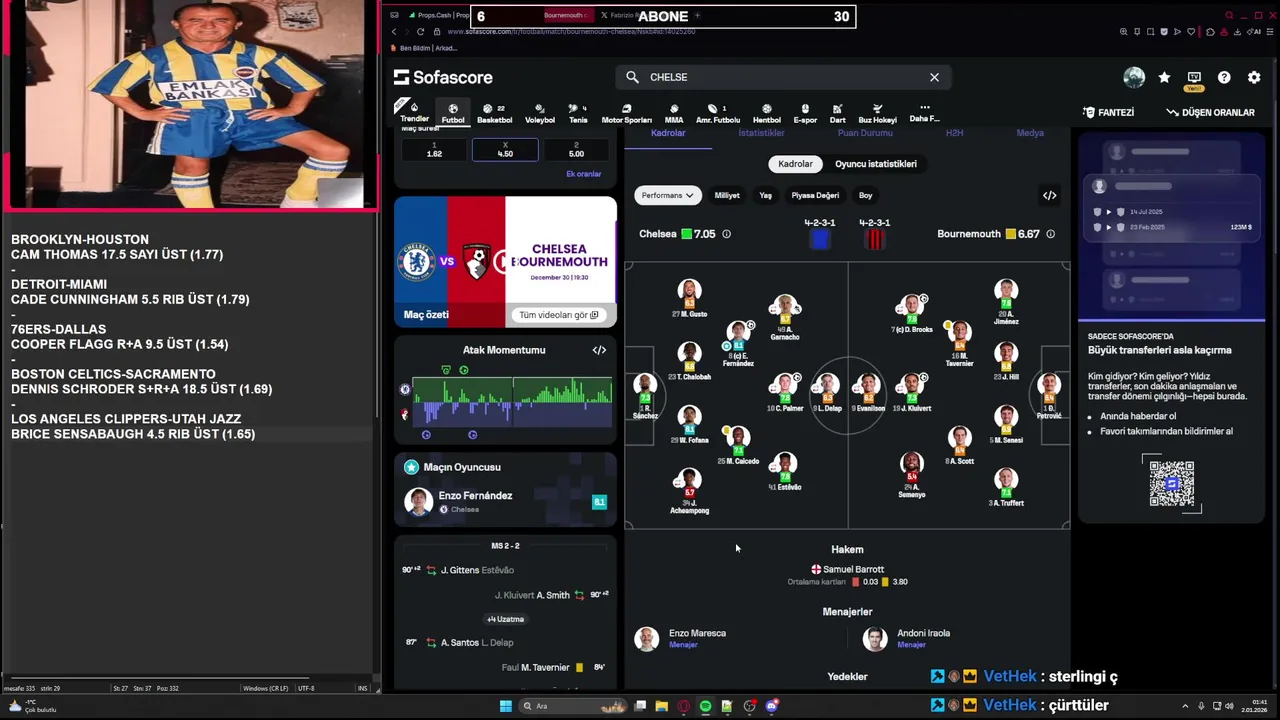Select the Basketbol sport icon
This screenshot has width=1280, height=720.
pos(494,113)
